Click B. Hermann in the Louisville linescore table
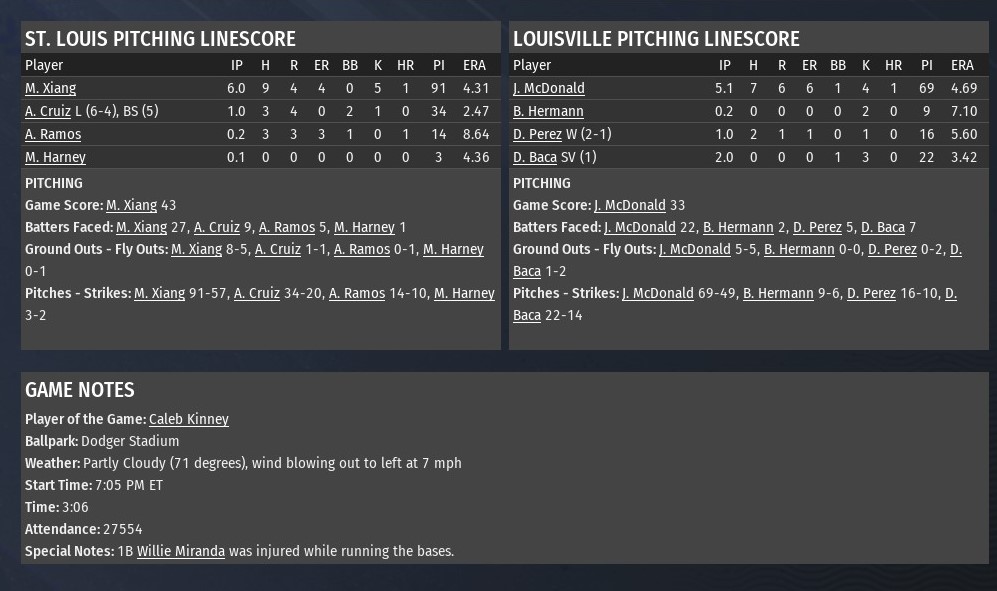 548,111
